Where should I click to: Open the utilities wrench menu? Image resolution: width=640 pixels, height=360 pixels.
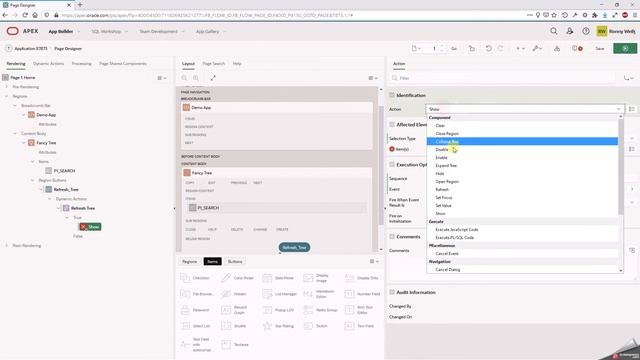click(537, 48)
